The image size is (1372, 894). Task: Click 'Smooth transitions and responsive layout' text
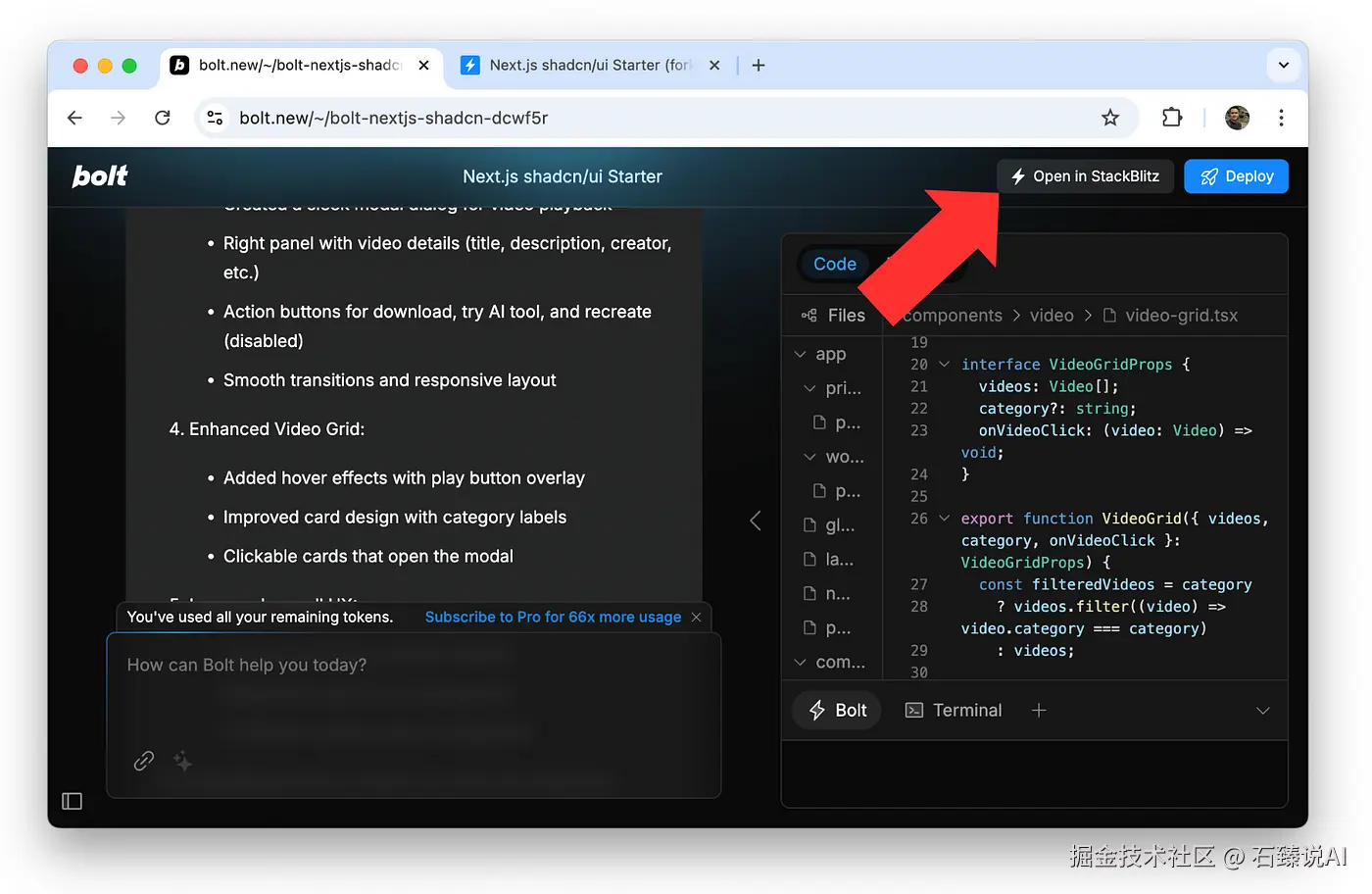tap(389, 380)
